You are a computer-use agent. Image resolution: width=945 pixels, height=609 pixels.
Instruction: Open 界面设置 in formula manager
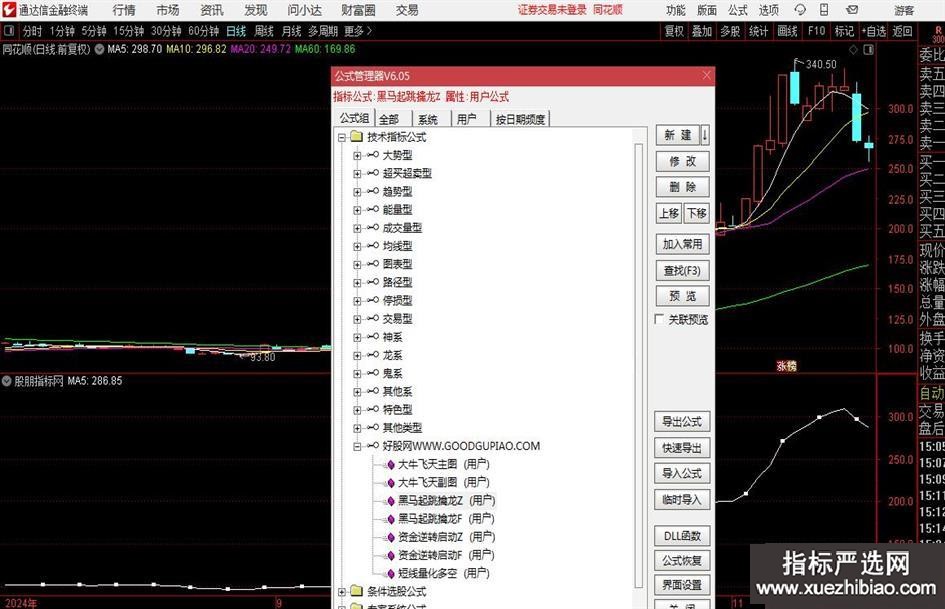tap(682, 584)
